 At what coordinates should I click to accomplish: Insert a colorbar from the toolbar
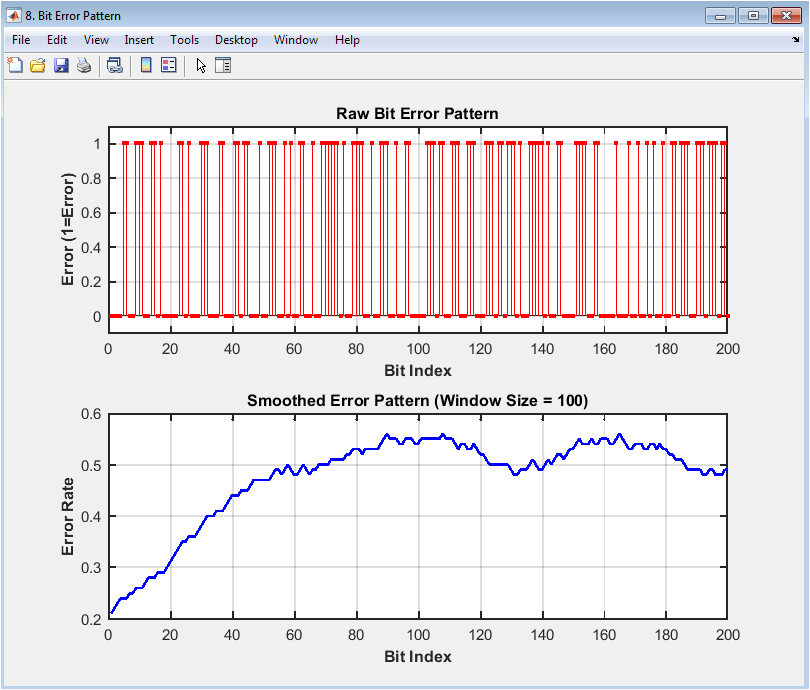click(x=146, y=66)
